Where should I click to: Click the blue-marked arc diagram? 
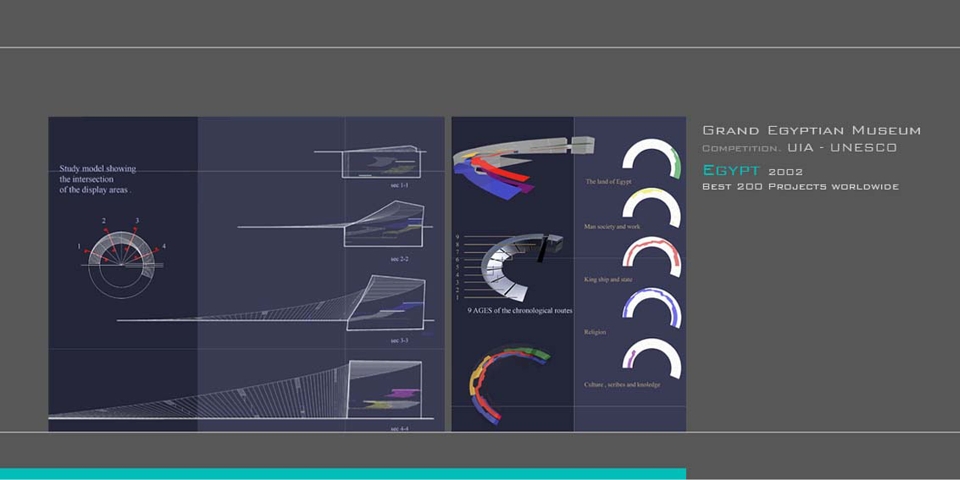tap(651, 307)
